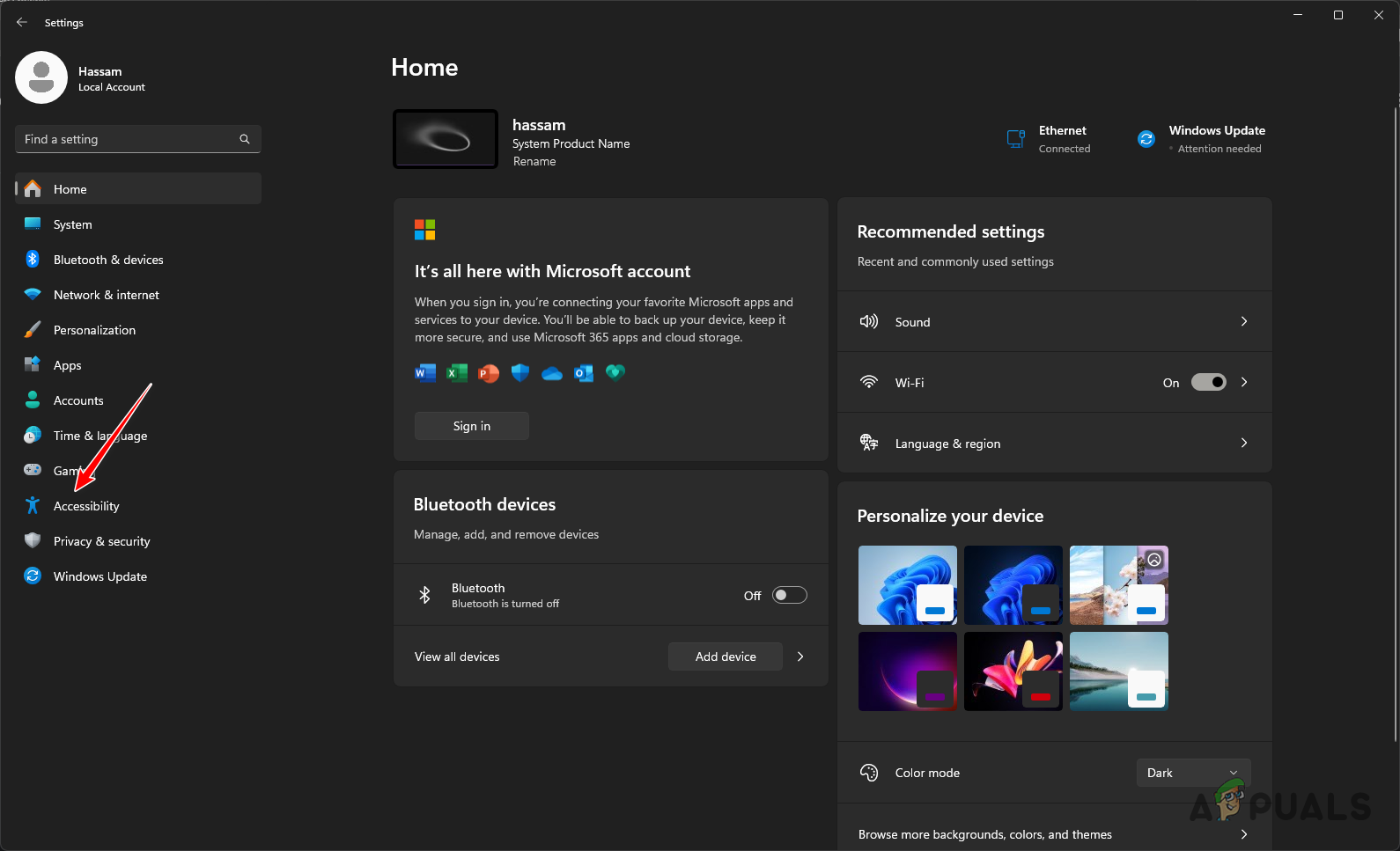Expand the Sound settings chevron
The height and width of the screenshot is (851, 1400).
click(x=1243, y=322)
